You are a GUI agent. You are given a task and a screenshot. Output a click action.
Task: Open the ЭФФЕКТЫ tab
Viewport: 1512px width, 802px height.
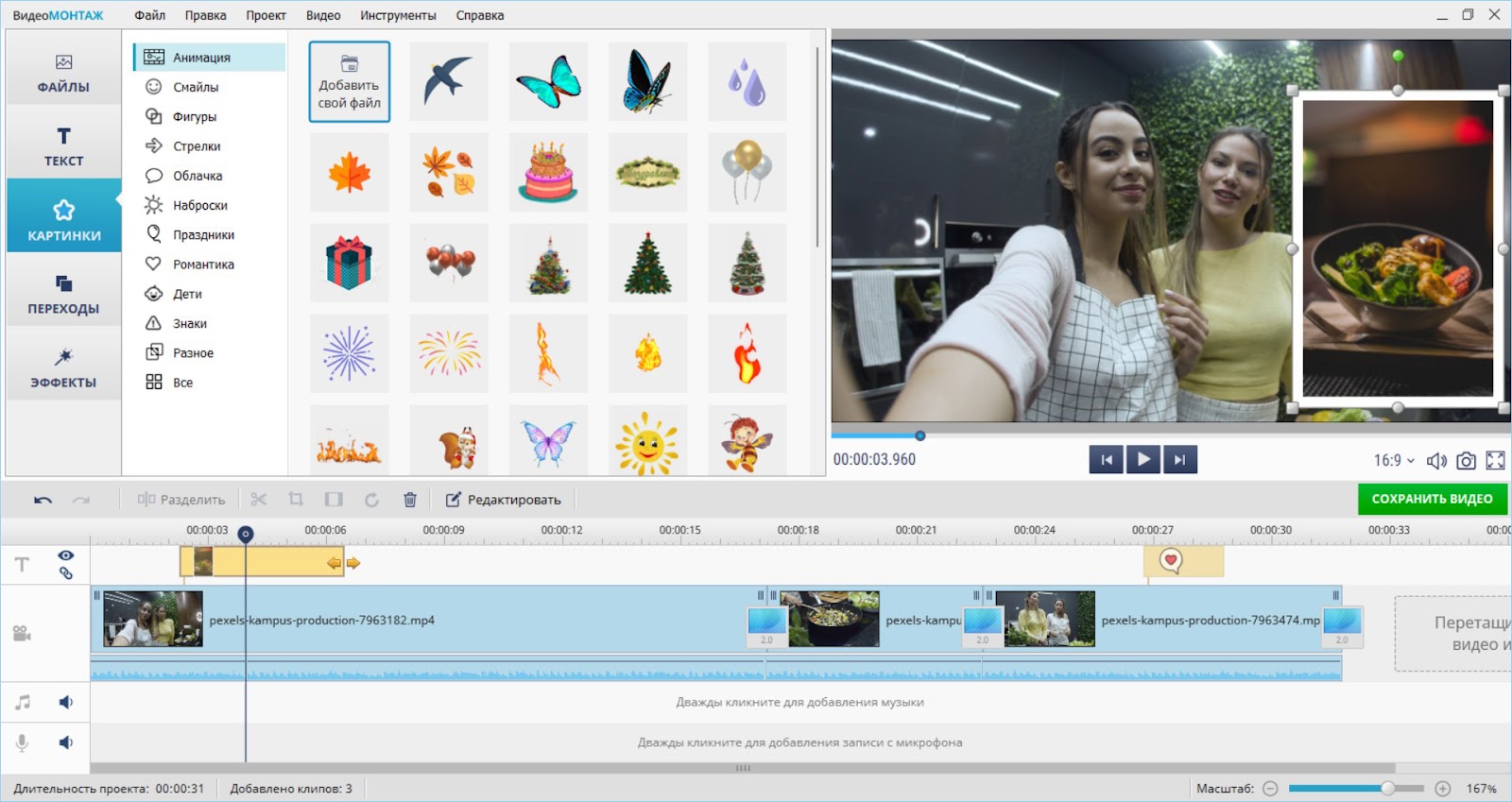pyautogui.click(x=63, y=368)
